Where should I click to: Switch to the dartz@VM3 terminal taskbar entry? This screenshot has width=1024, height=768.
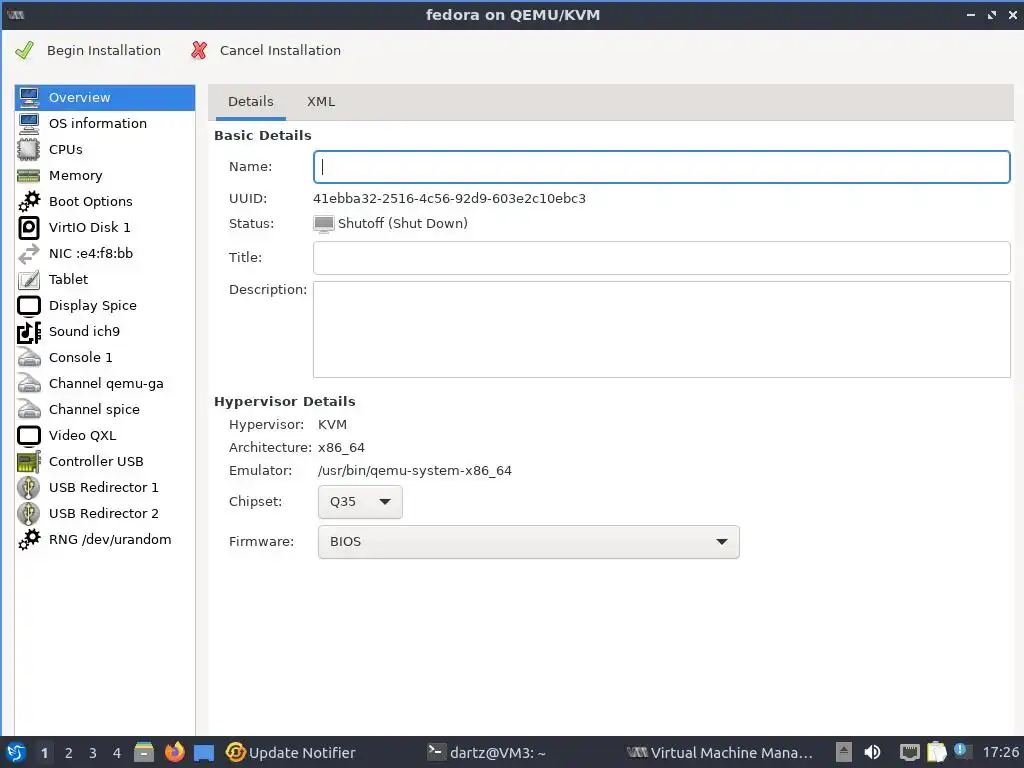pyautogui.click(x=487, y=752)
